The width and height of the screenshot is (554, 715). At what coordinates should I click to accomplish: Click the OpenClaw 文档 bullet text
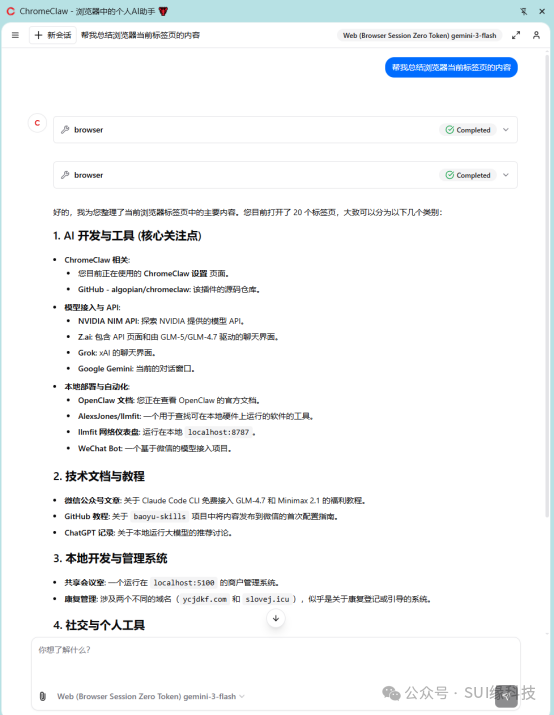(169, 400)
